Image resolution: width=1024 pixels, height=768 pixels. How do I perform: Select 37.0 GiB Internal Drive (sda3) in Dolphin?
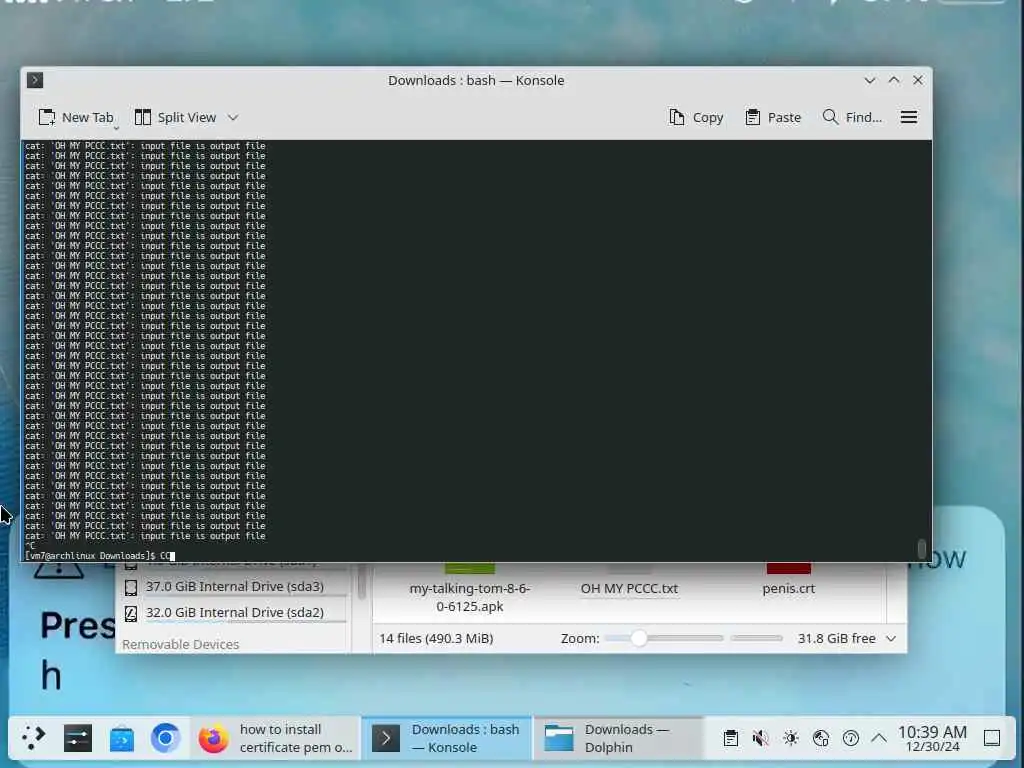coord(234,586)
